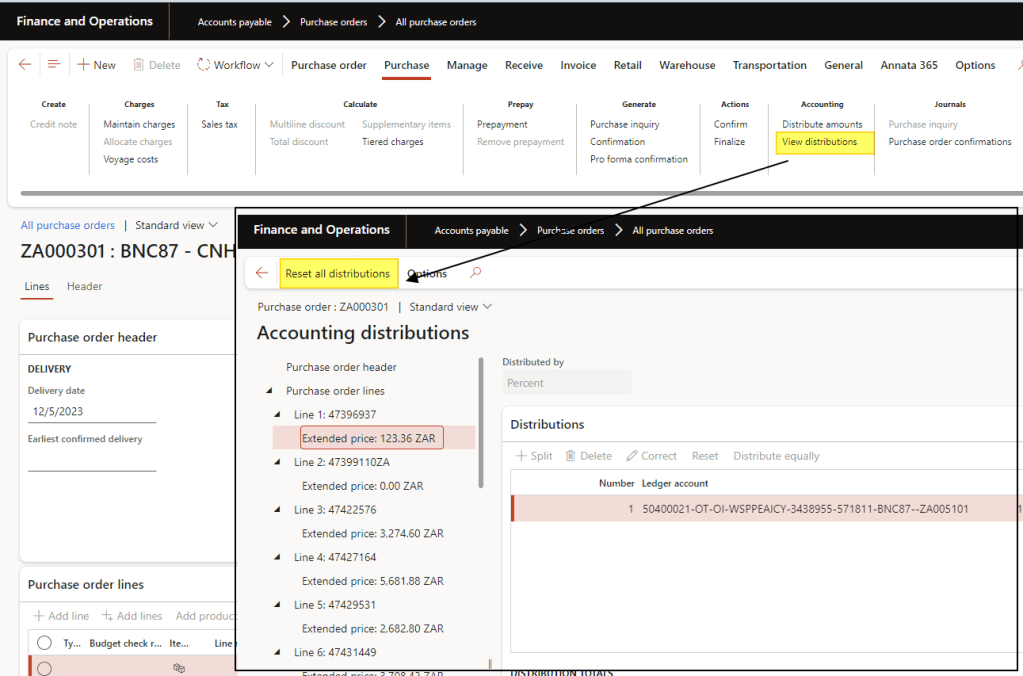The image size is (1023, 676).
Task: Select the first purchase order line radio button
Action: point(44,668)
